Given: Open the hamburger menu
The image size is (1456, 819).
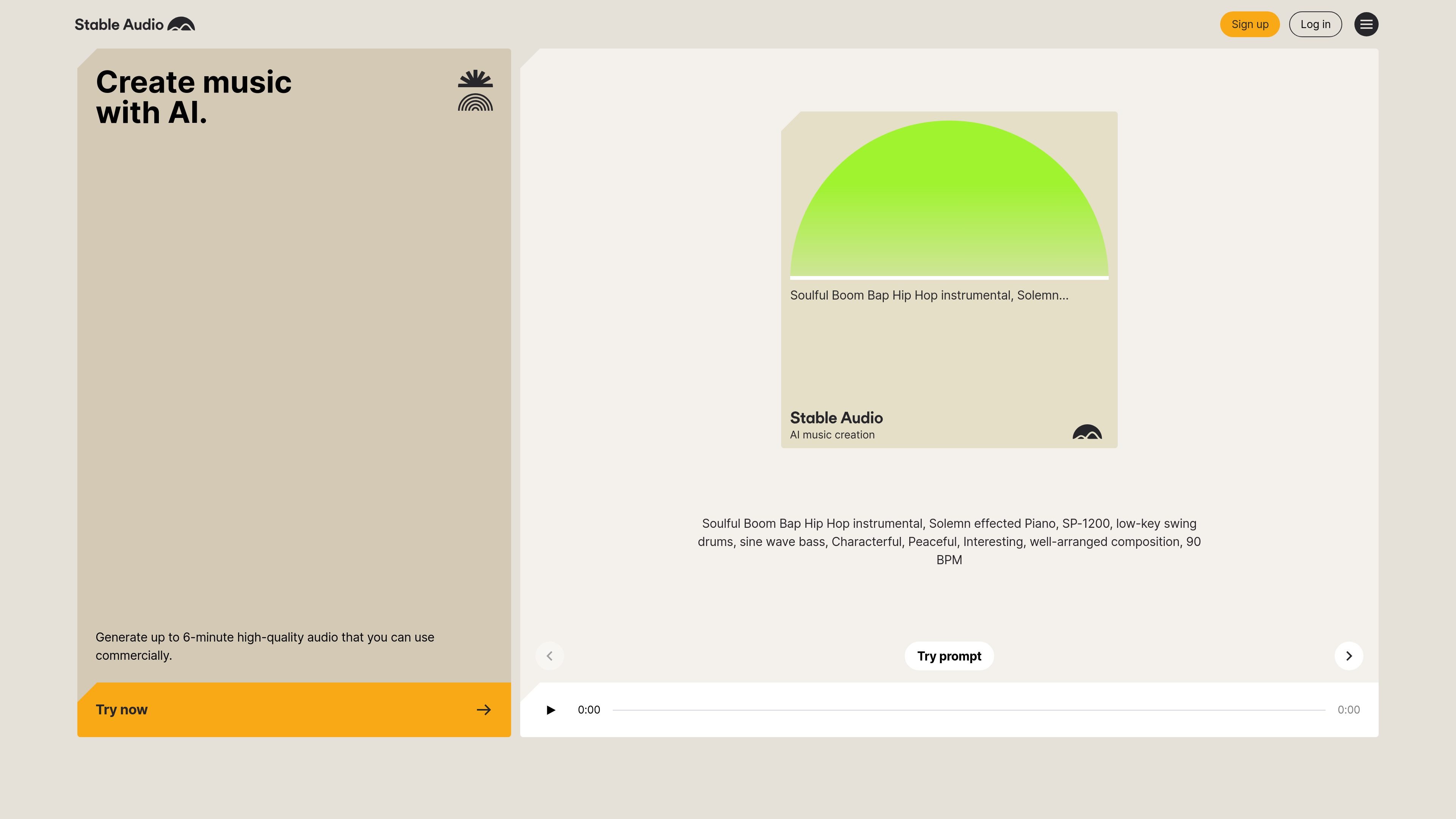Looking at the screenshot, I should (x=1366, y=24).
